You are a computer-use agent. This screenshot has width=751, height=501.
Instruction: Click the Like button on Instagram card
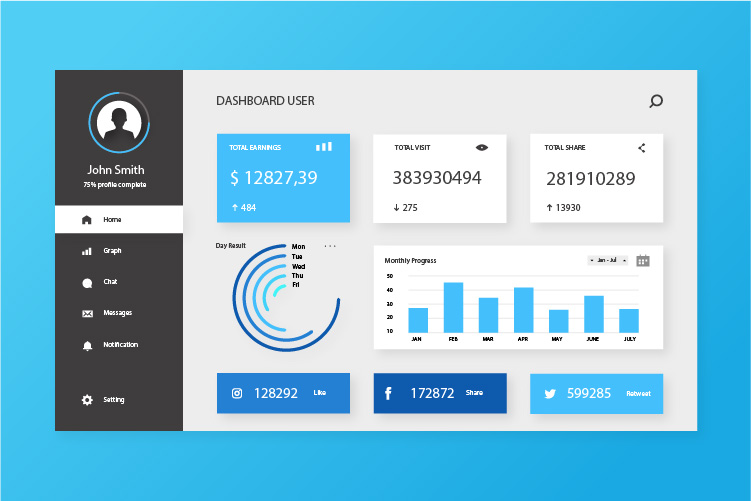[320, 393]
